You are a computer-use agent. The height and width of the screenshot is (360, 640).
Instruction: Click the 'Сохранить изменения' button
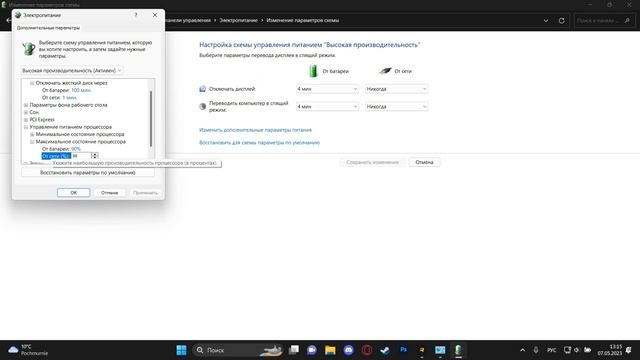[373, 162]
